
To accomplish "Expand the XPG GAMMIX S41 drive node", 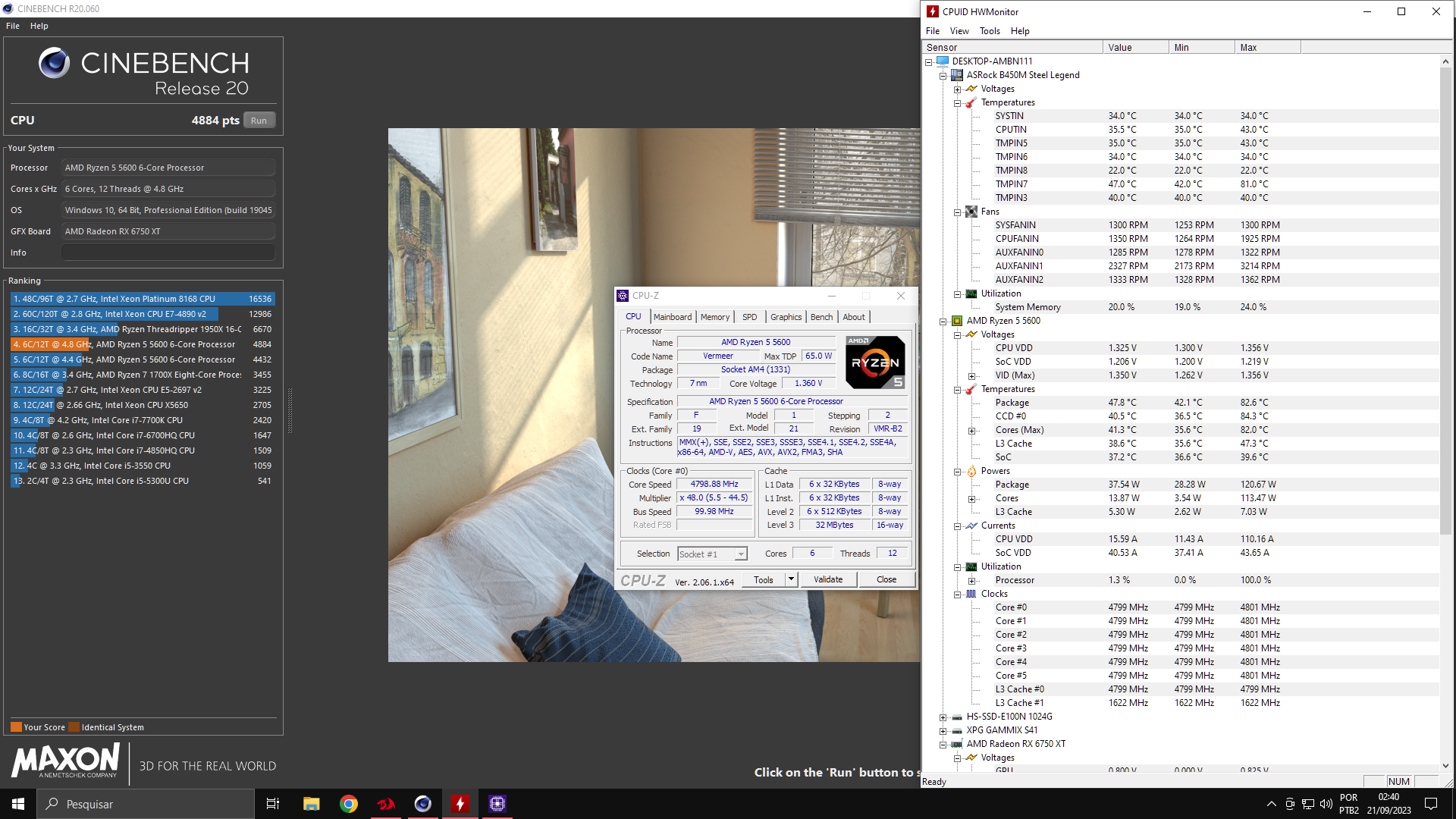I will pos(943,731).
